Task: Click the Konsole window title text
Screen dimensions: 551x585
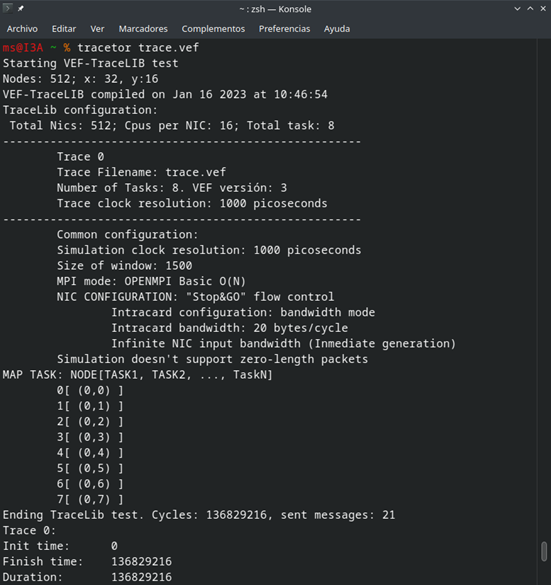Action: point(275,9)
